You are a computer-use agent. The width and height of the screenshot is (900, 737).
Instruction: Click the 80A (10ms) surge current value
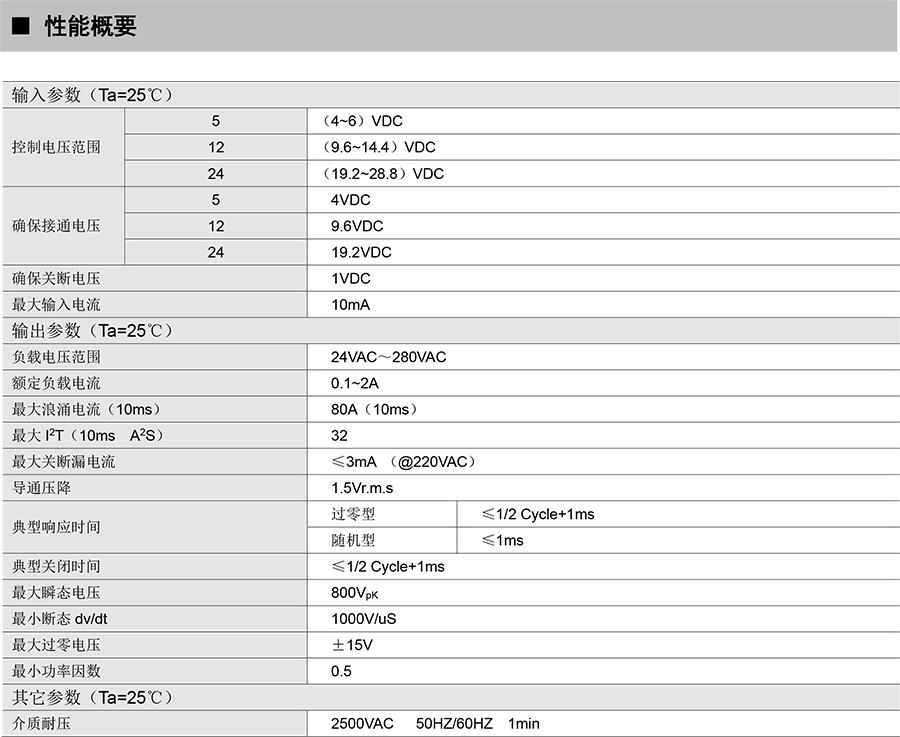click(374, 409)
